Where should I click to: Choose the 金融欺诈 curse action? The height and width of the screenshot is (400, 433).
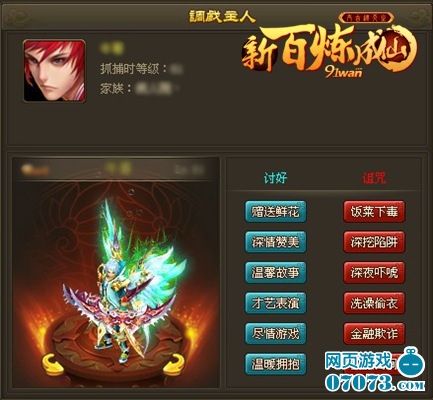(374, 333)
